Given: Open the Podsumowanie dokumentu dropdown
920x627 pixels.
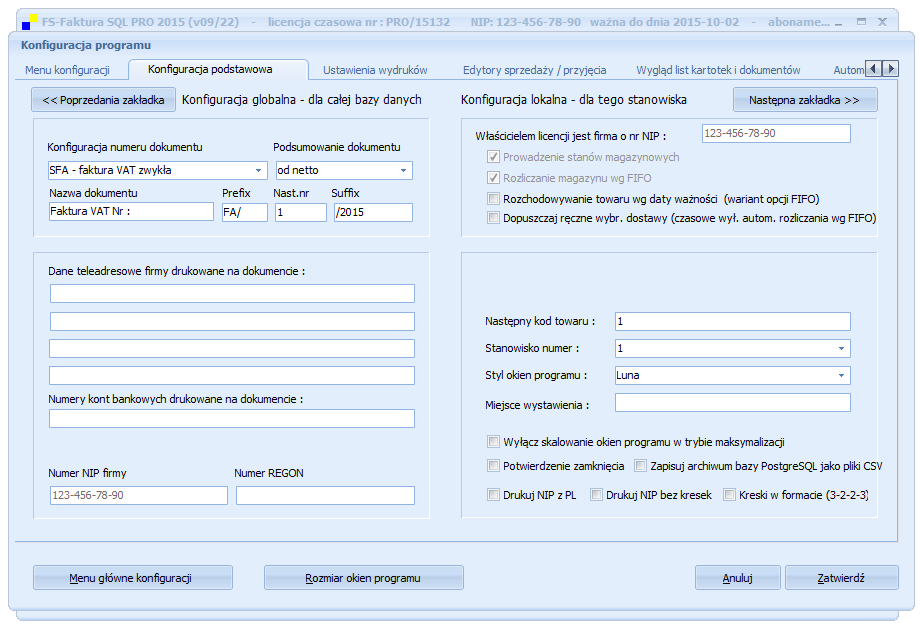Looking at the screenshot, I should click(x=404, y=170).
